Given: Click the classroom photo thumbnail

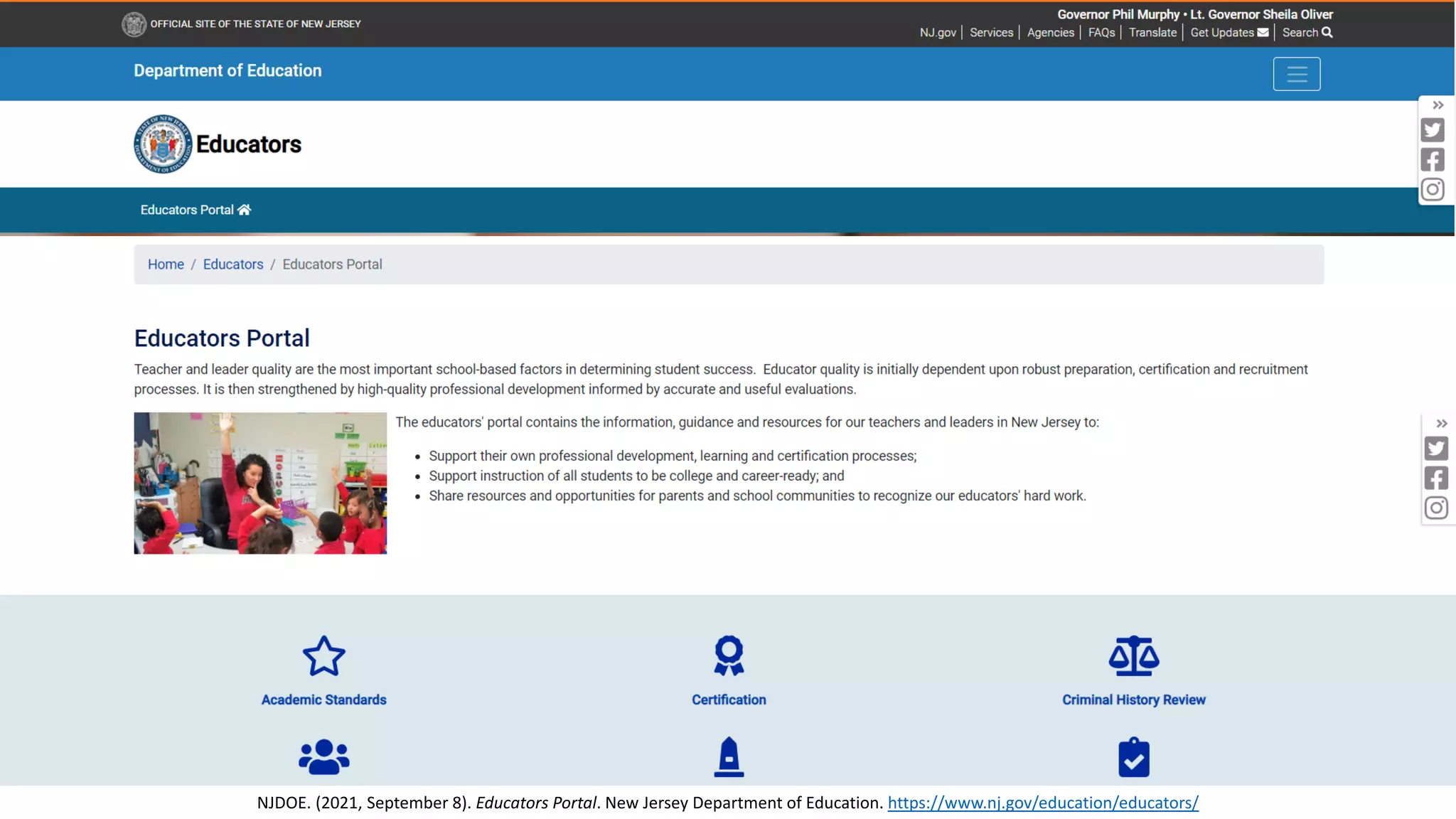Looking at the screenshot, I should click(x=260, y=483).
